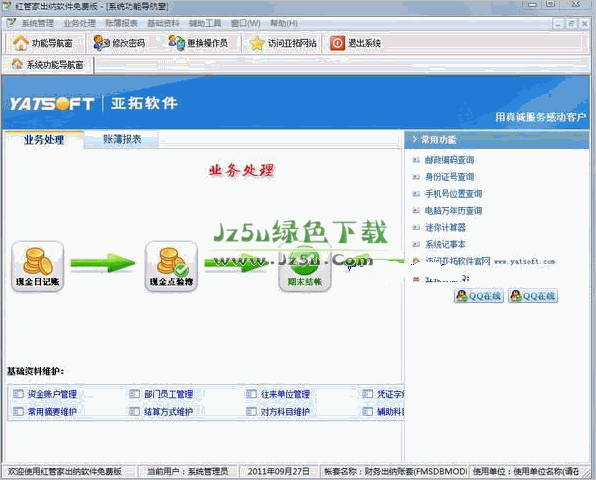This screenshot has width=596, height=480.
Task: Click red 业务处理 heading text
Action: pyautogui.click(x=241, y=170)
